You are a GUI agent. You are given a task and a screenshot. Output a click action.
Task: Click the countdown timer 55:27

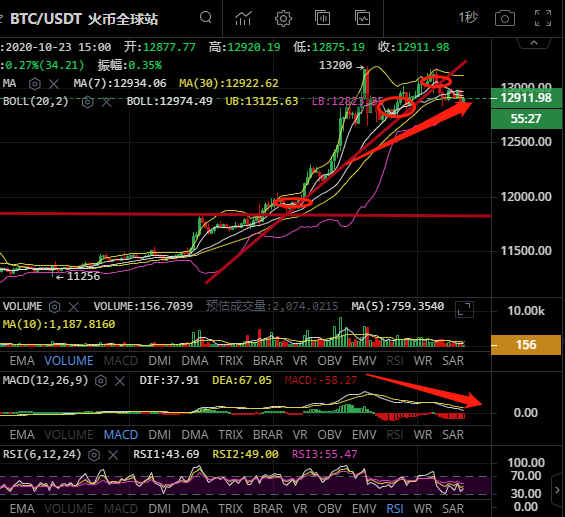(x=526, y=118)
